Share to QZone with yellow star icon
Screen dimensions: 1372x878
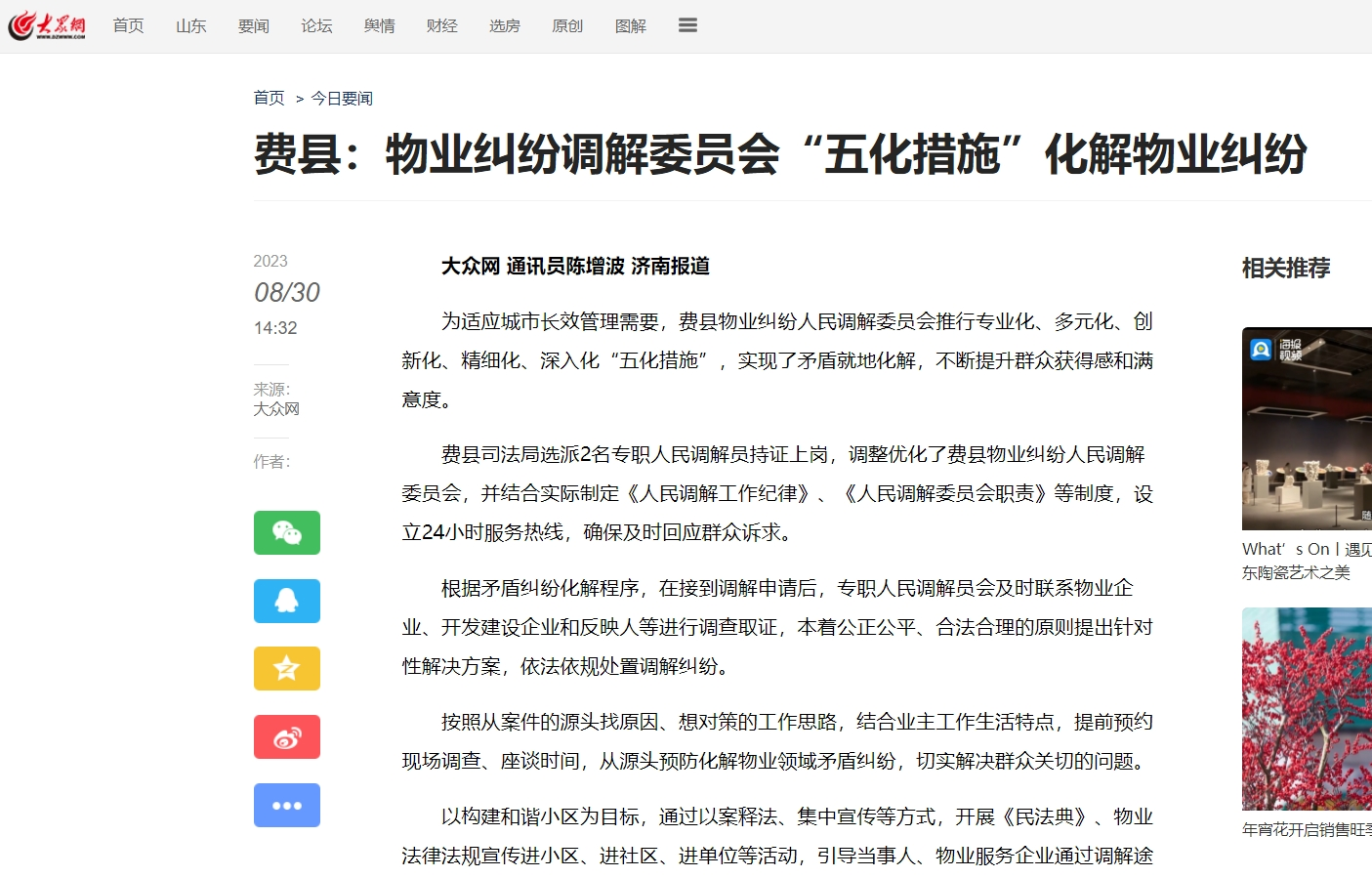point(287,669)
